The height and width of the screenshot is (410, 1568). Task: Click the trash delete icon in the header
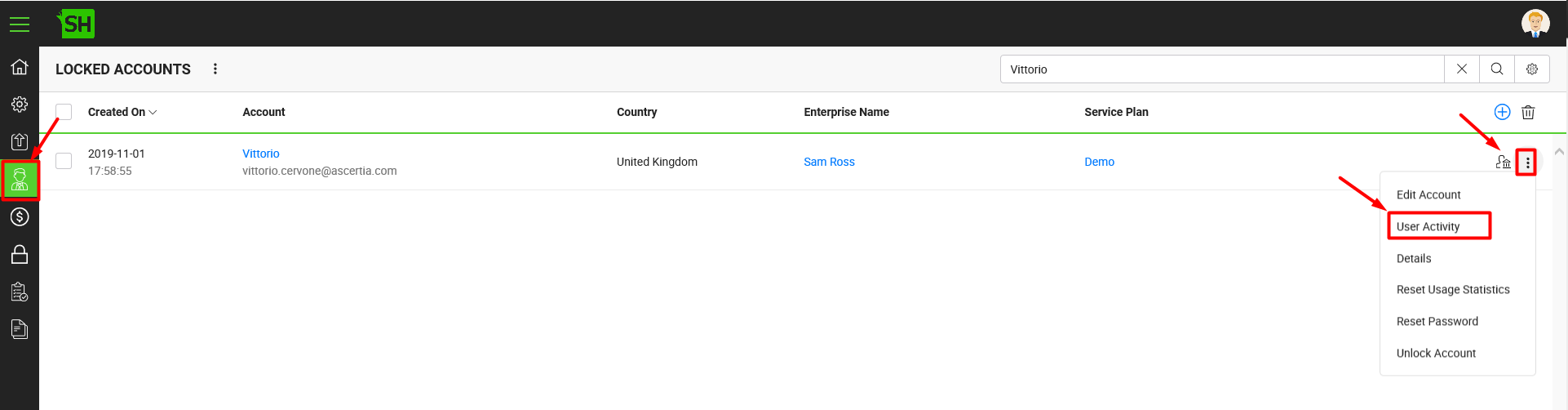[1528, 112]
